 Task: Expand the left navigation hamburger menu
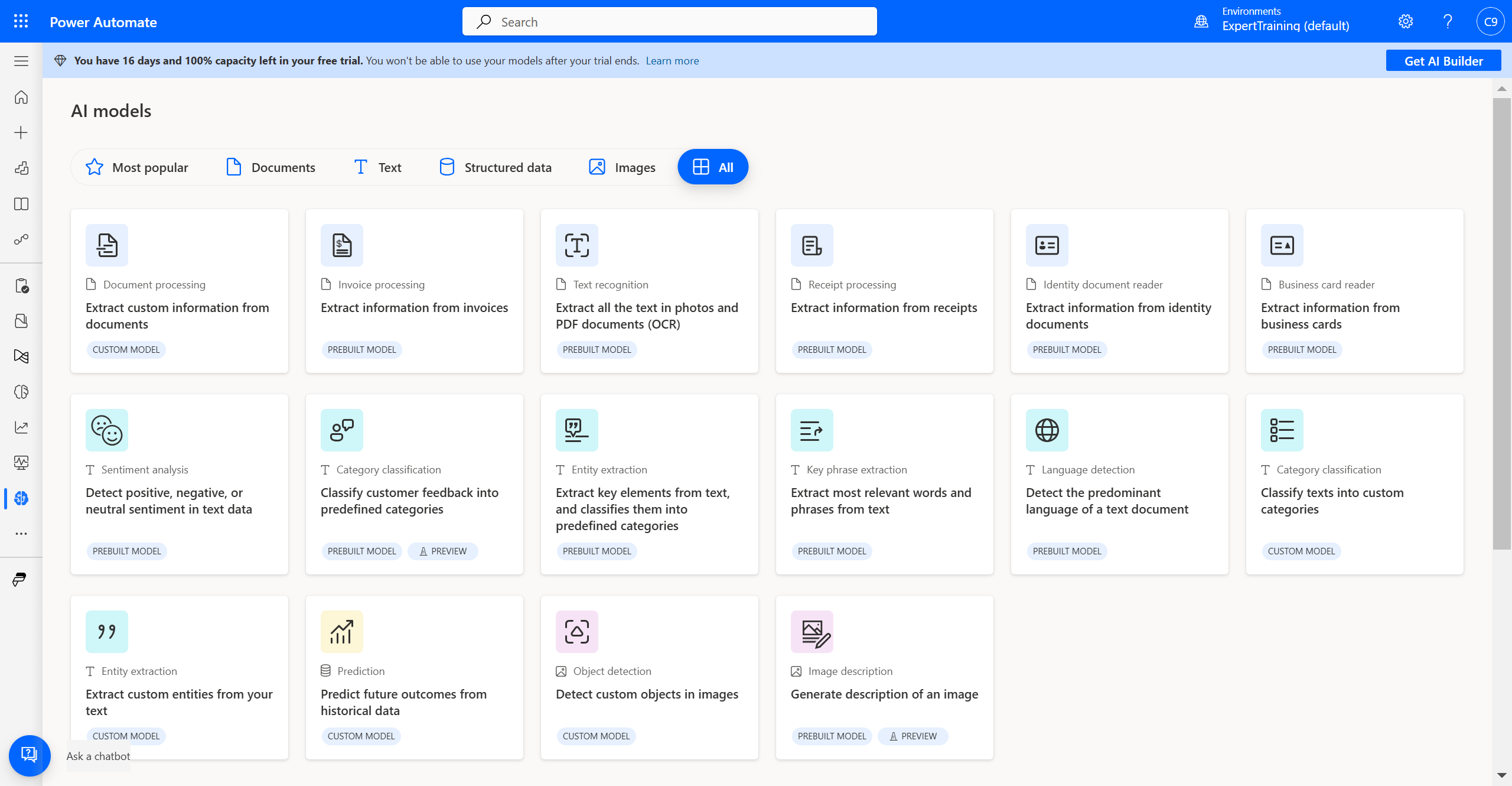(21, 61)
